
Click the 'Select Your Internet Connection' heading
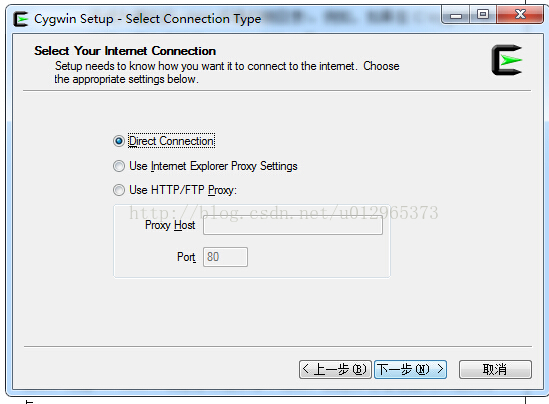pos(125,51)
